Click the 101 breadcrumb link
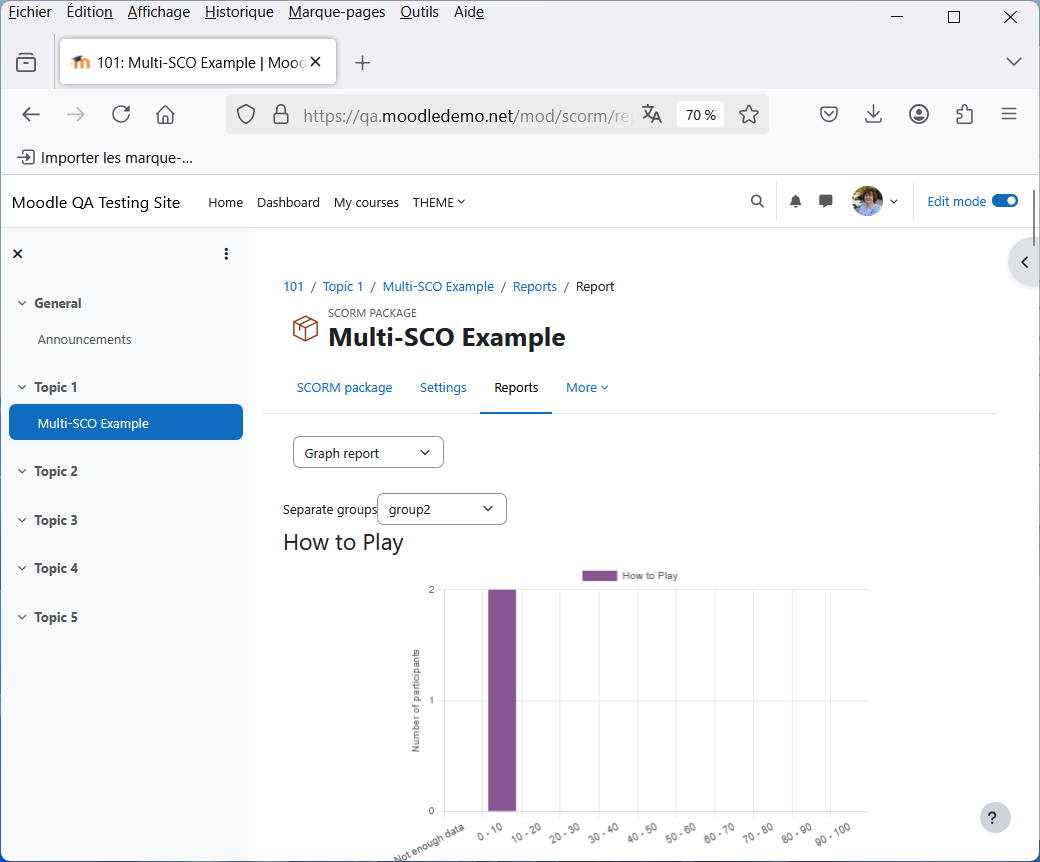This screenshot has height=862, width=1040. (x=293, y=286)
